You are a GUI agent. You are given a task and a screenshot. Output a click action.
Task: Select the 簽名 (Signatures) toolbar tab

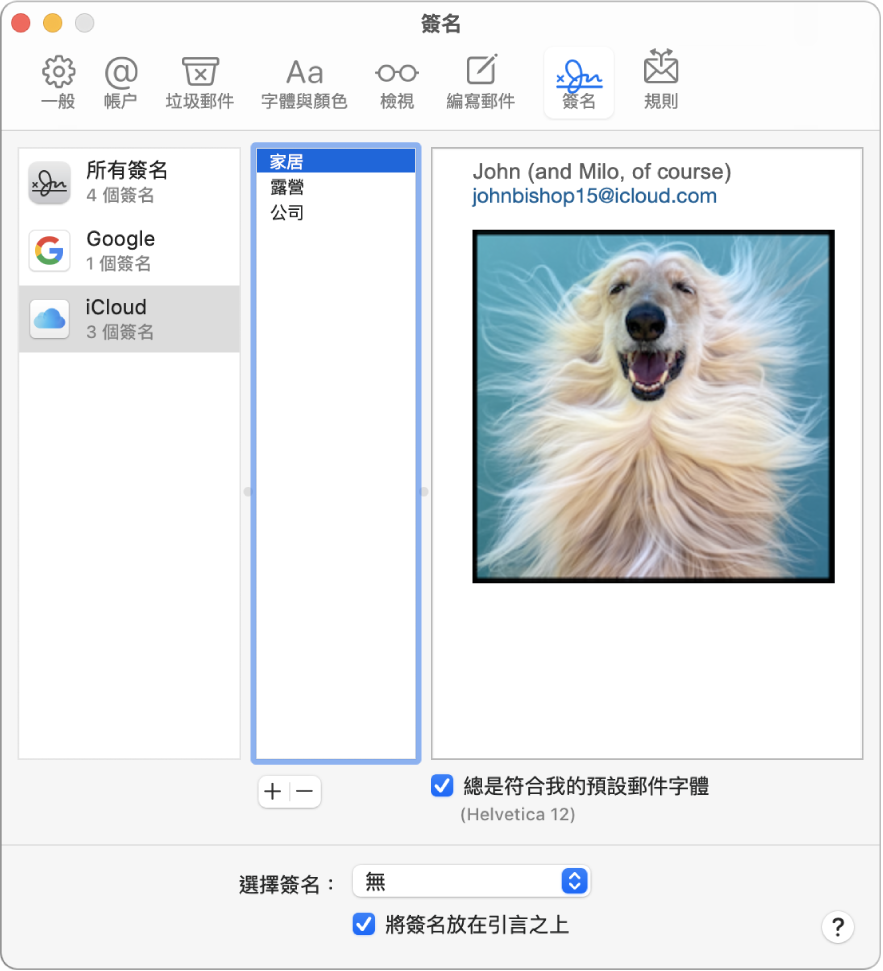click(578, 83)
